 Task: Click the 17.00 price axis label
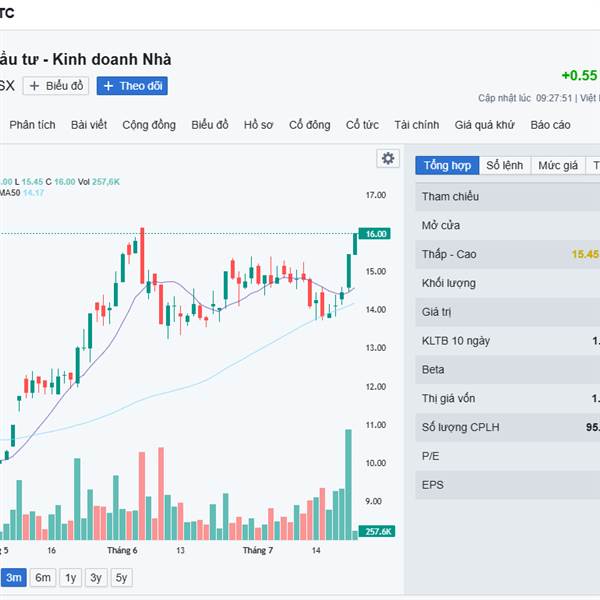[376, 195]
